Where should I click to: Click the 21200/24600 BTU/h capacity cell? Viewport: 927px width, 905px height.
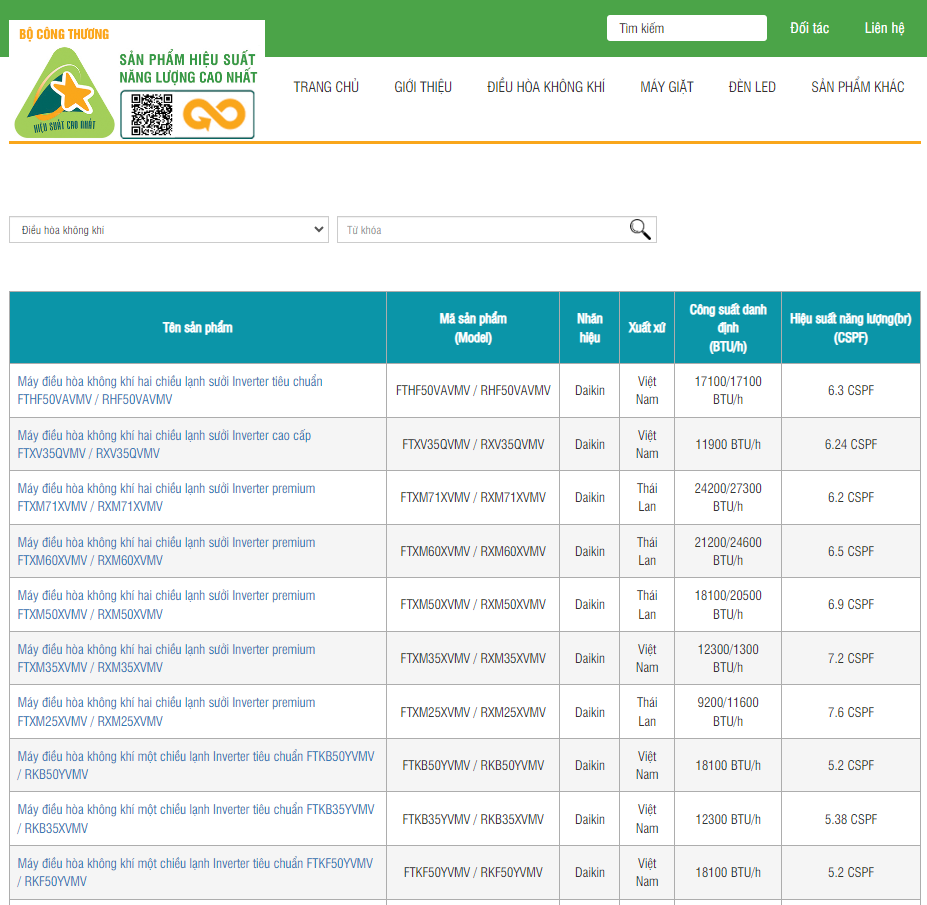point(728,551)
